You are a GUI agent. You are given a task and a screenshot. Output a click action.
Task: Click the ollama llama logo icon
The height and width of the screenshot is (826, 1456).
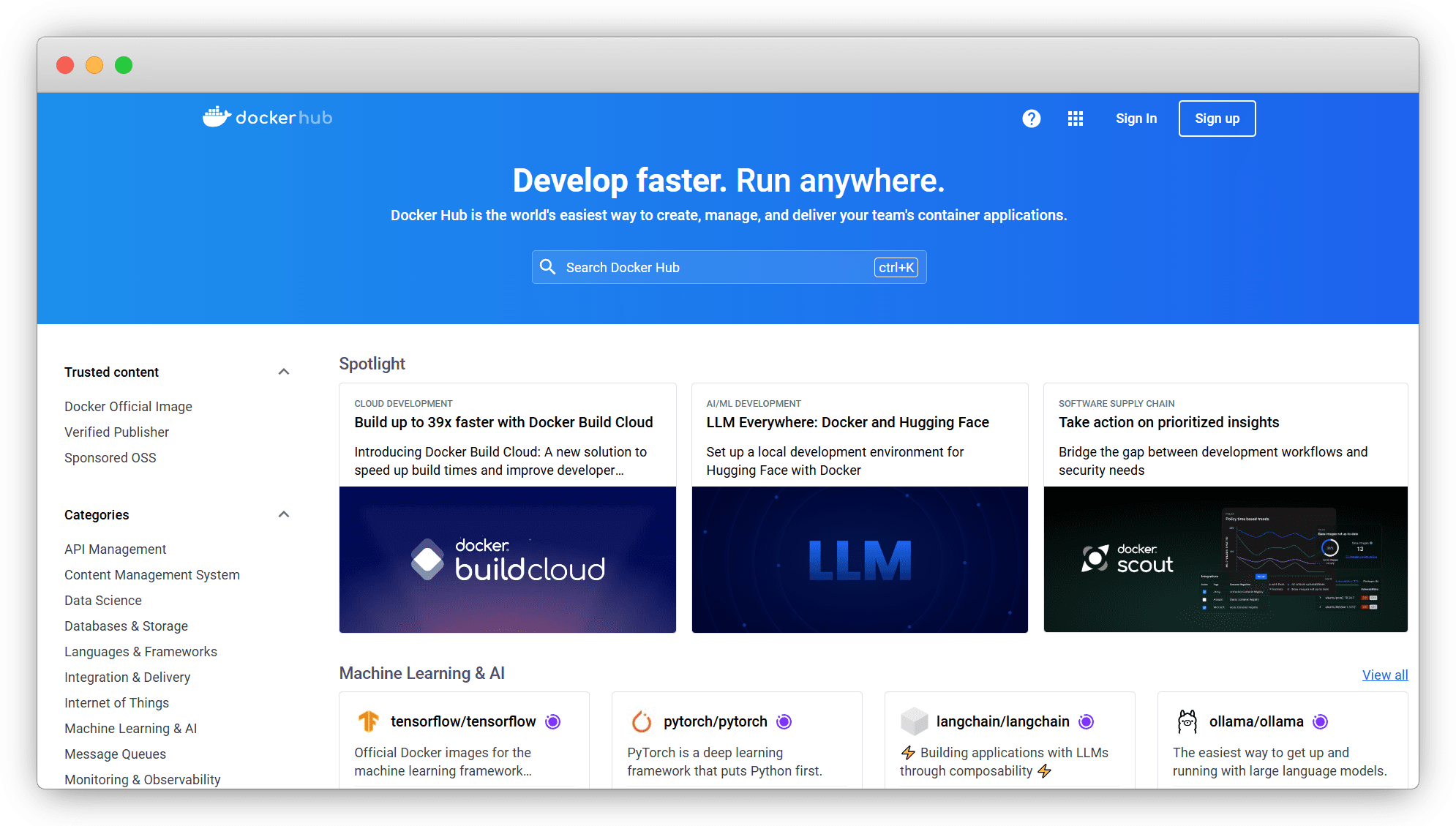click(x=1187, y=721)
